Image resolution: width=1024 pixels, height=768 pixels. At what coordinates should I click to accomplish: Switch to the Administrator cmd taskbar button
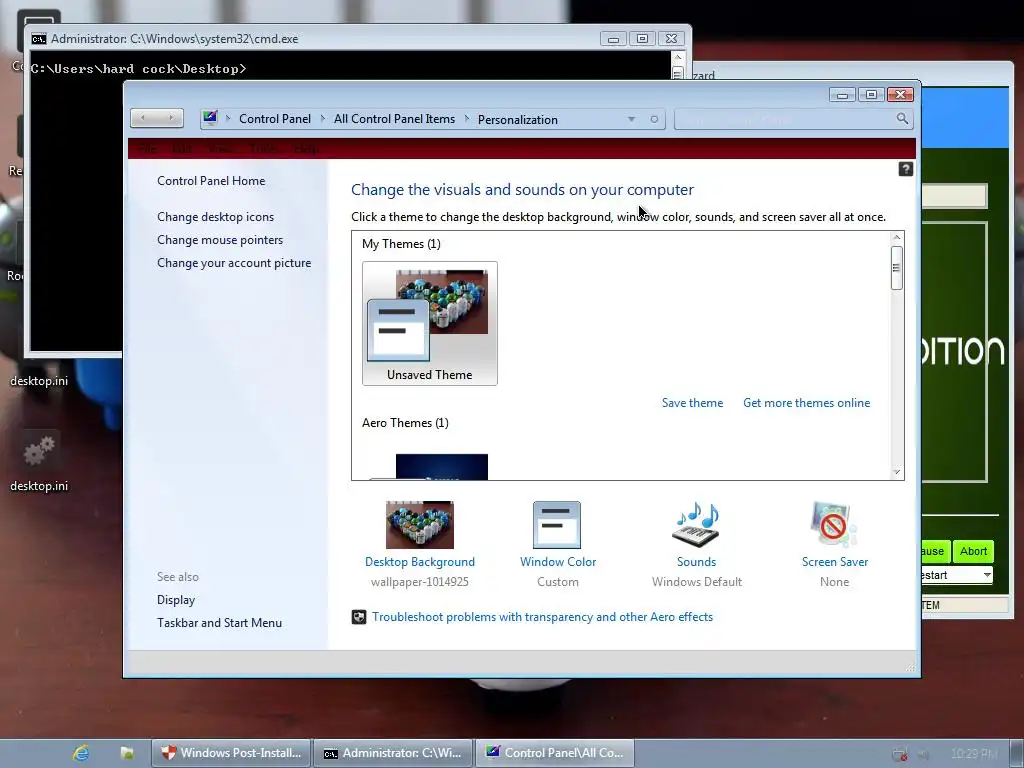click(394, 753)
